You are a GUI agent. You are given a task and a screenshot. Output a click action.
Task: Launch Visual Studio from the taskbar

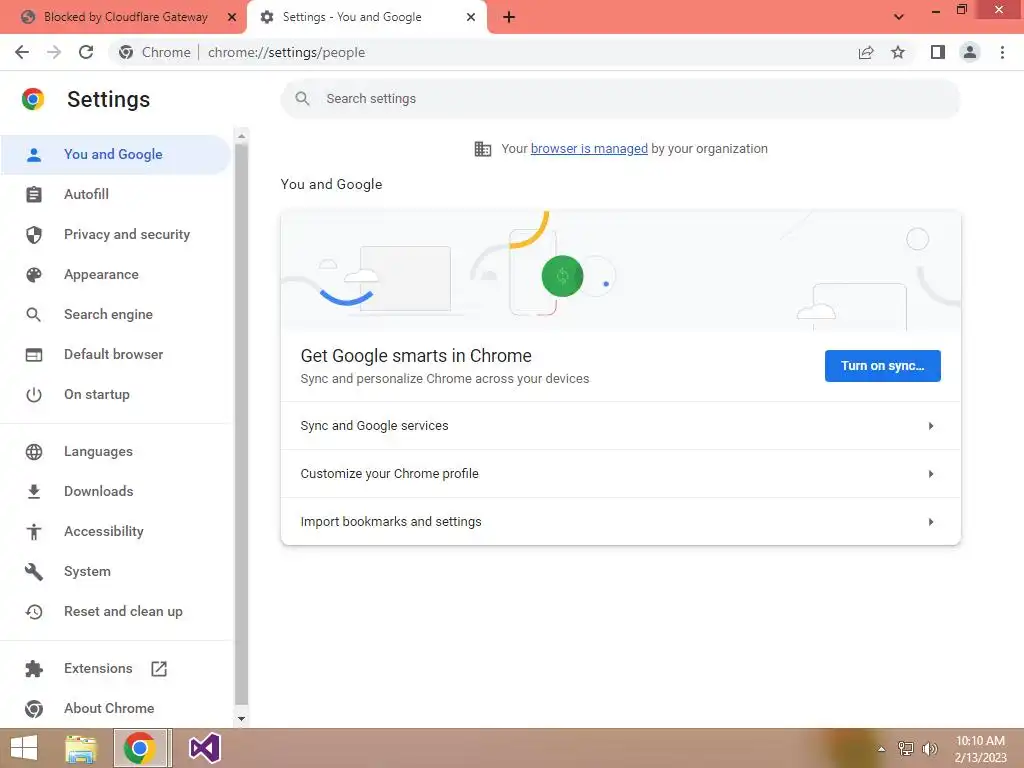click(x=204, y=748)
